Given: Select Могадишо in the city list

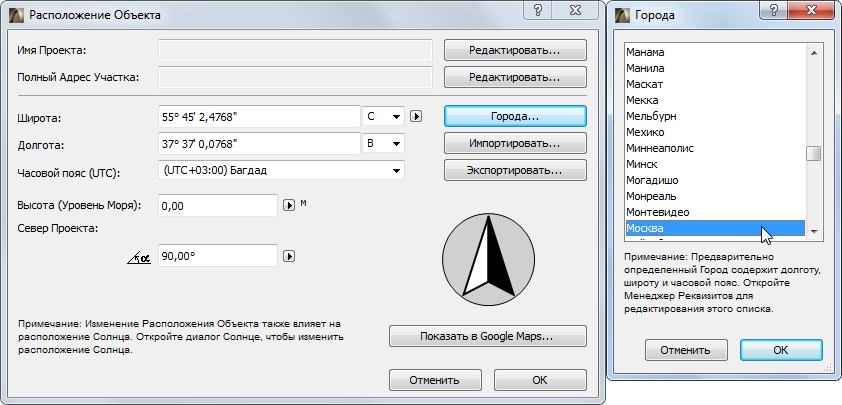Looking at the screenshot, I should 715,180.
